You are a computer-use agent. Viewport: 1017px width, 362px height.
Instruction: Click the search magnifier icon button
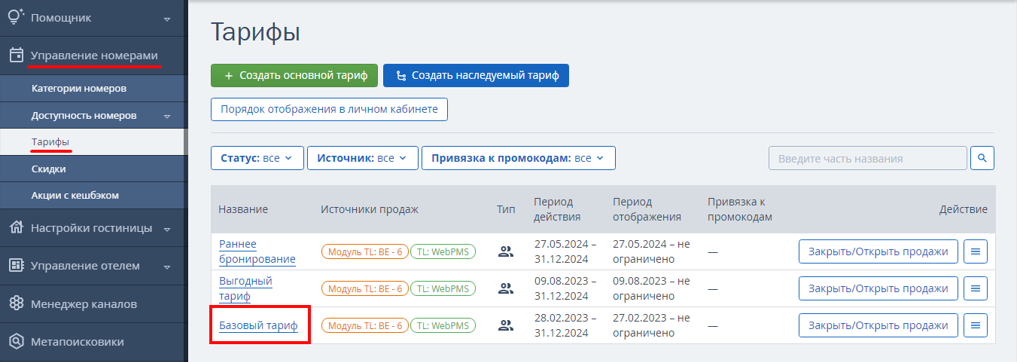tap(982, 158)
